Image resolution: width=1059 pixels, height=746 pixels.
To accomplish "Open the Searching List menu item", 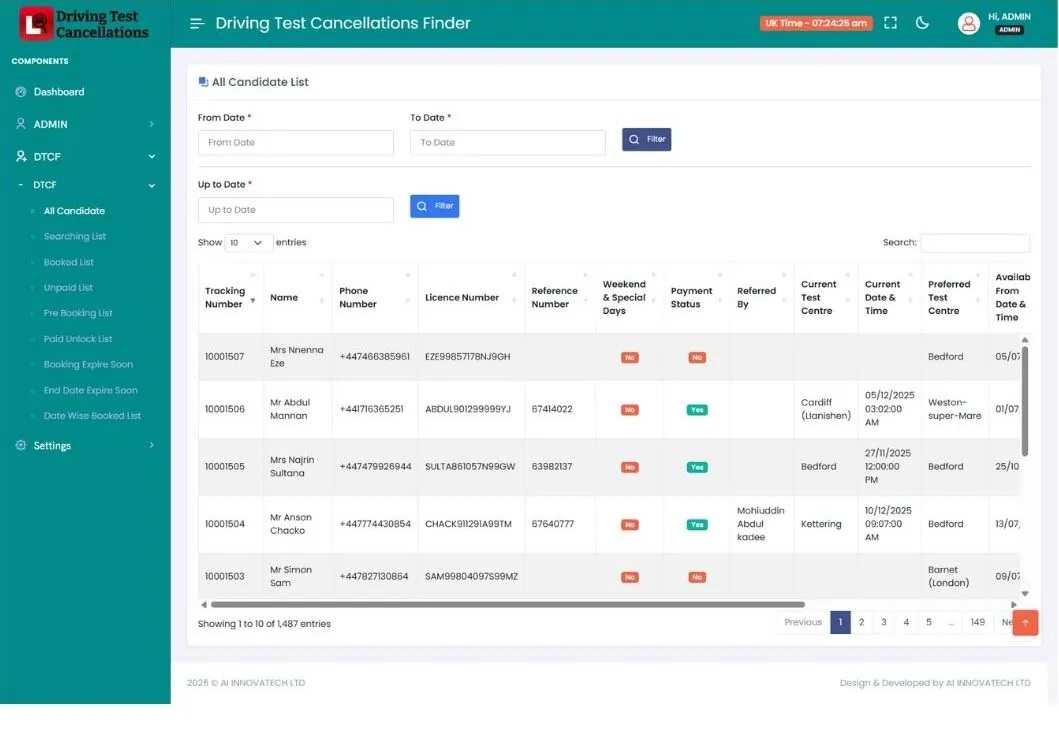I will coord(74,237).
